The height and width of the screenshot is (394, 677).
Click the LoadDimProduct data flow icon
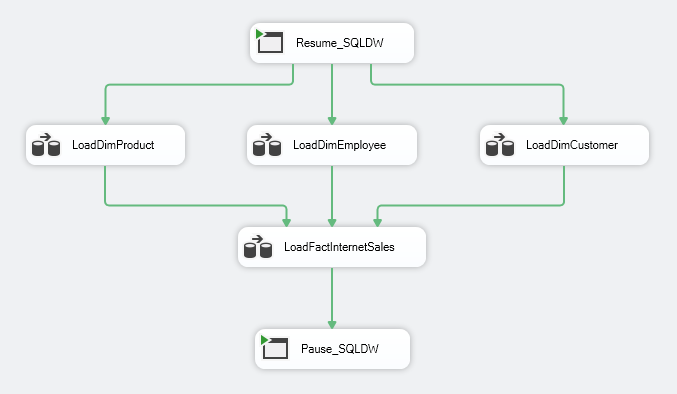pyautogui.click(x=46, y=145)
